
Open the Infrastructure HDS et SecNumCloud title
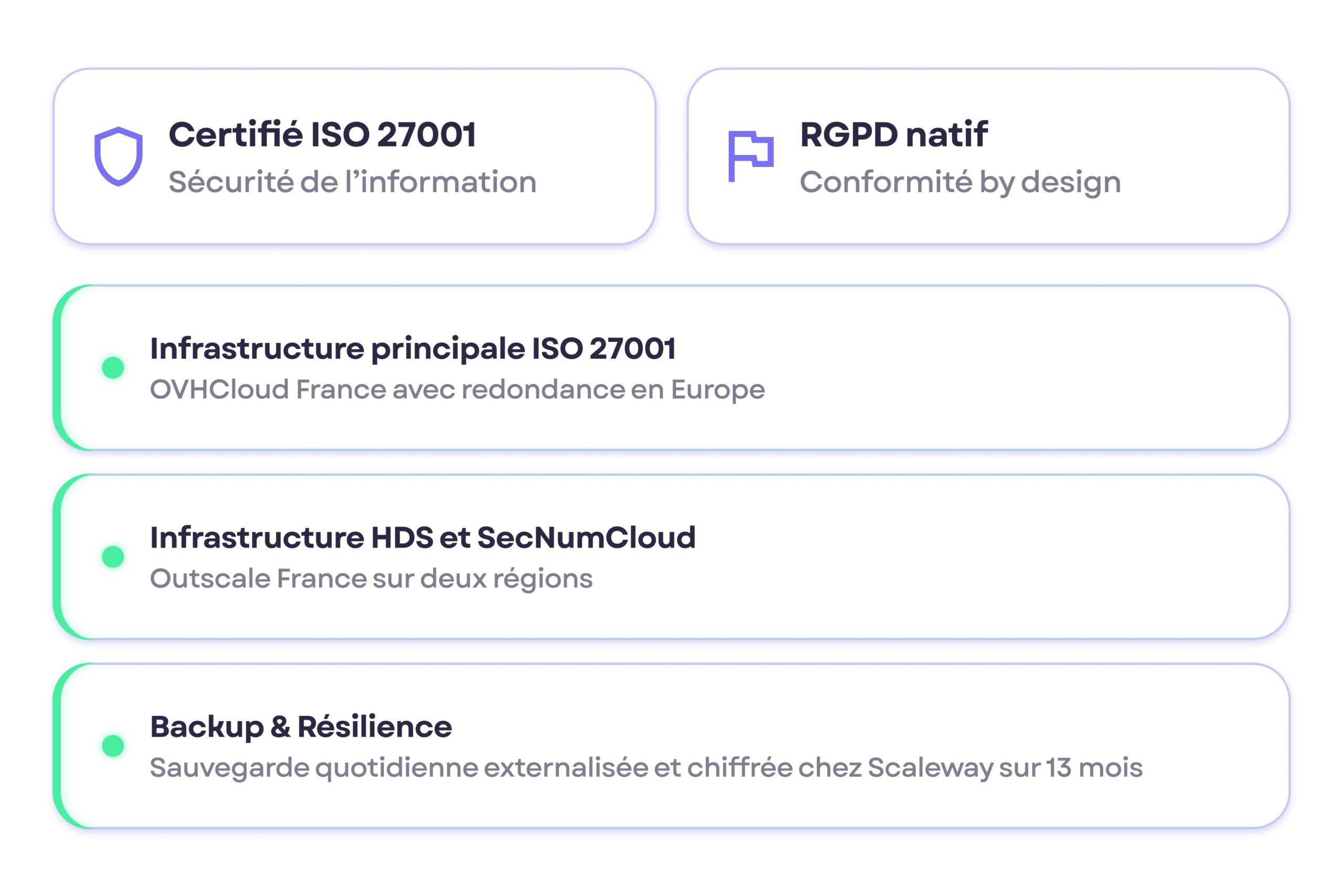click(x=423, y=537)
